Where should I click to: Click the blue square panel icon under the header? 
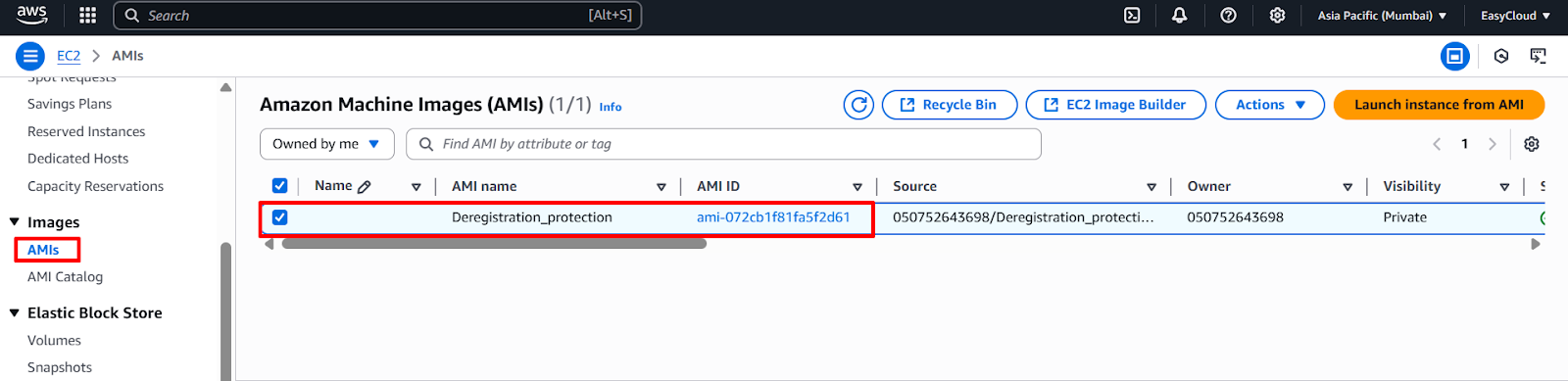pos(1455,56)
